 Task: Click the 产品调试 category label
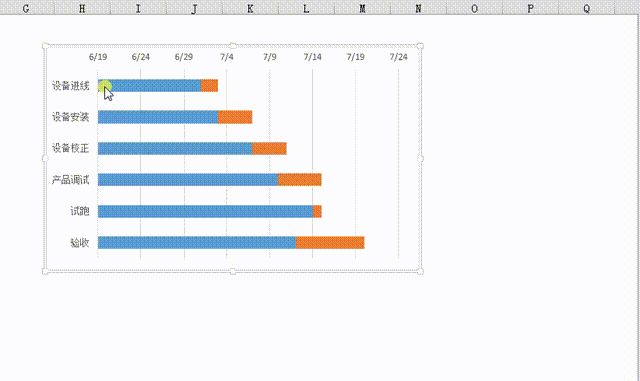pos(71,180)
